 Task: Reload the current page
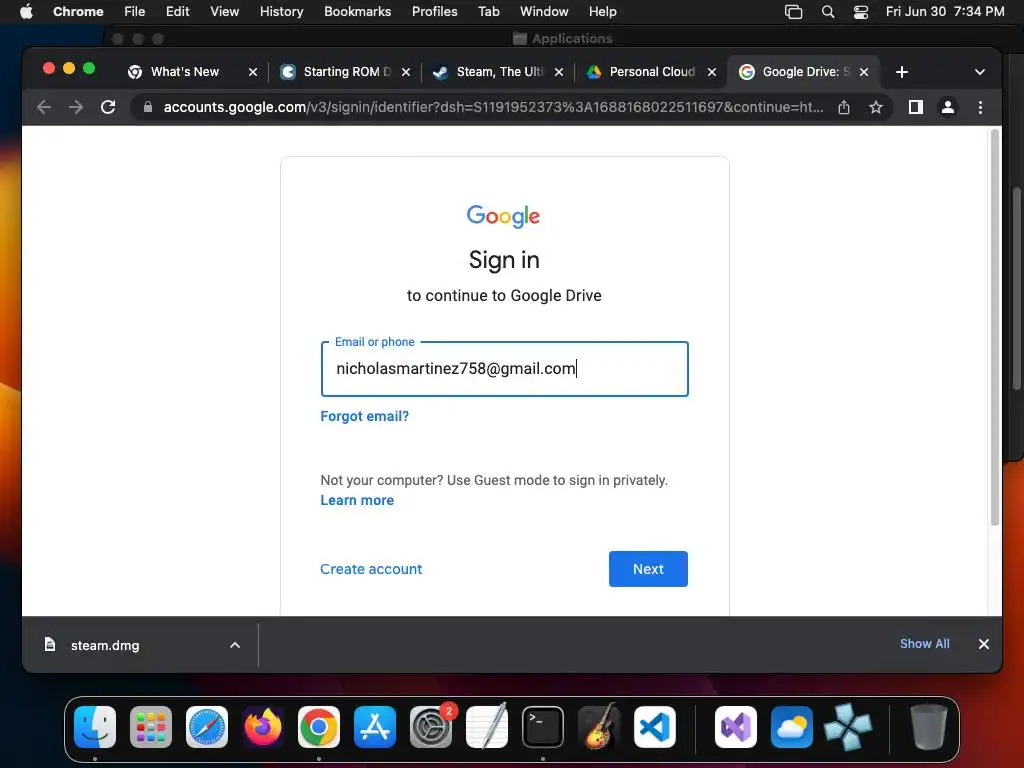tap(108, 107)
